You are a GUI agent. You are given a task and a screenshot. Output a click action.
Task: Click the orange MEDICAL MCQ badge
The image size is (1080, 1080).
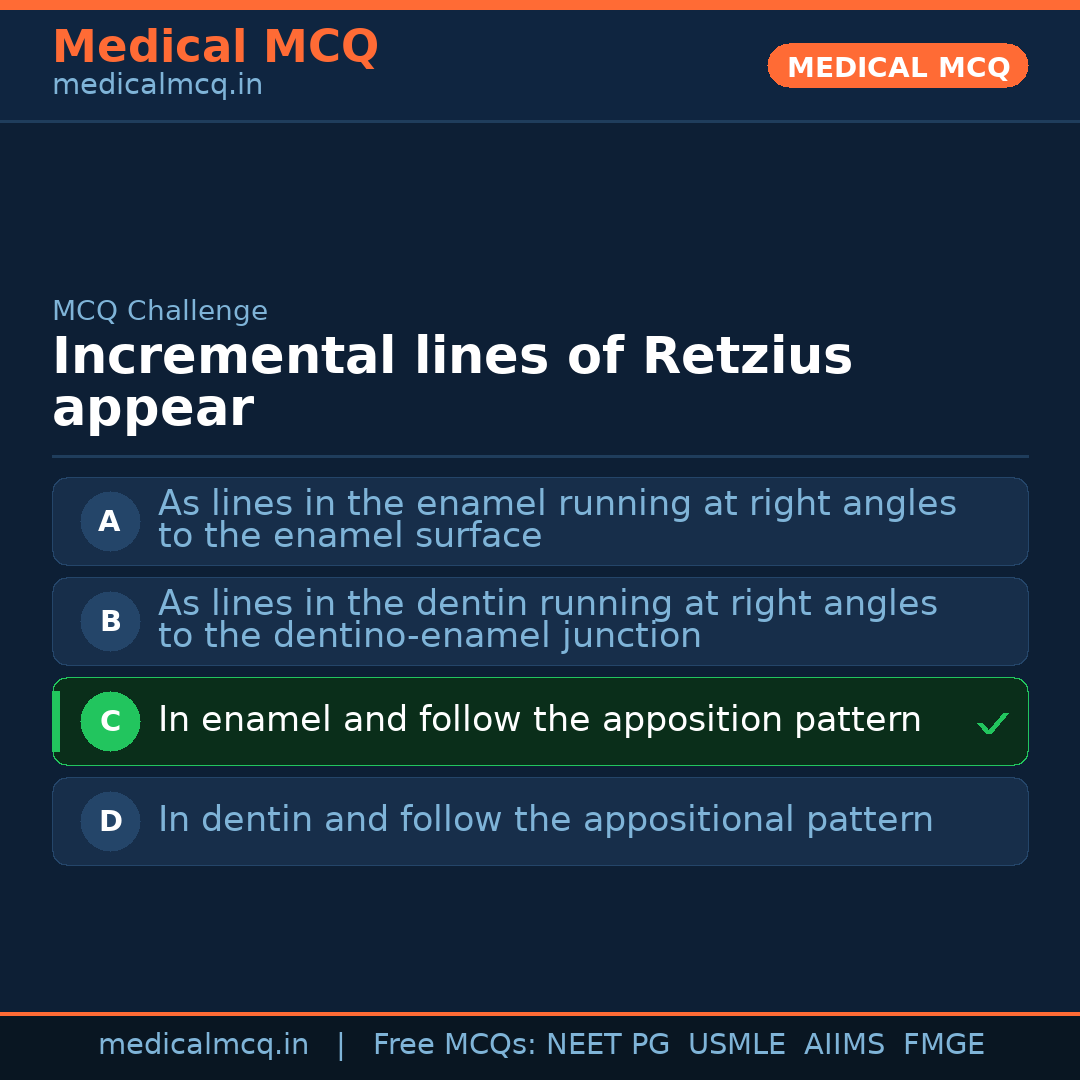click(897, 66)
